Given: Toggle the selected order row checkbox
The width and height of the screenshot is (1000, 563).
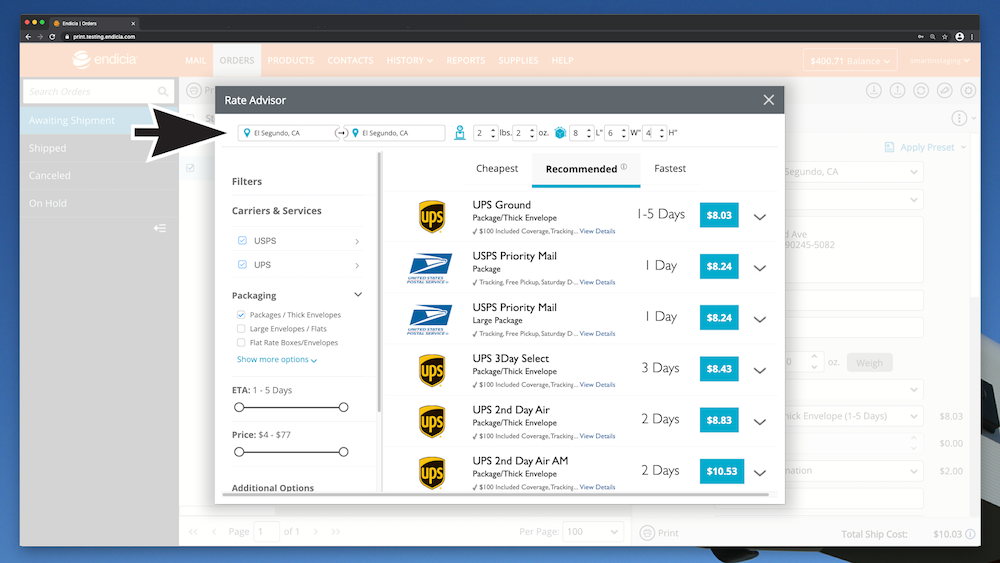Looking at the screenshot, I should tap(190, 168).
